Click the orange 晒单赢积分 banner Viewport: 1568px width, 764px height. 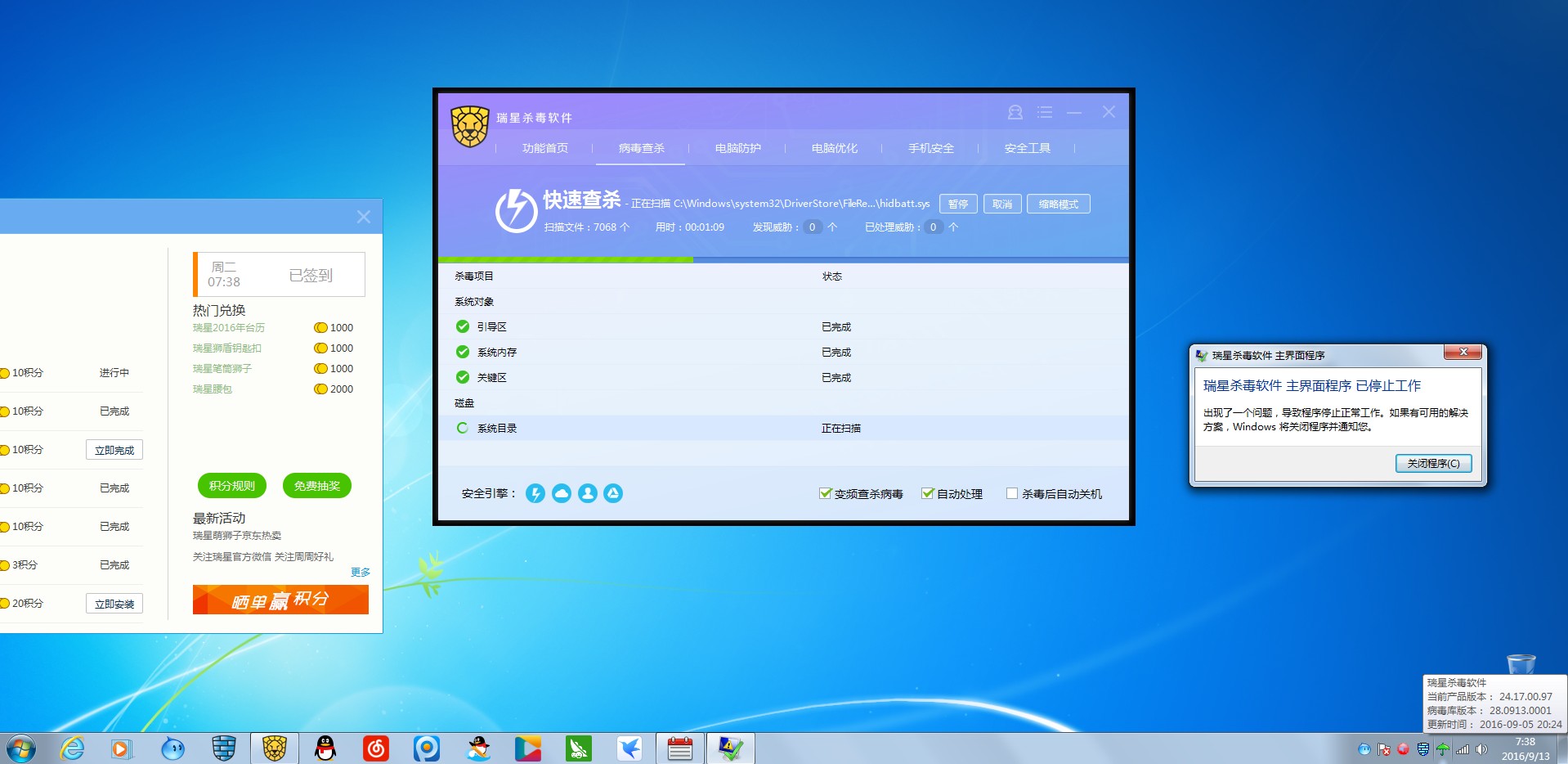coord(280,600)
